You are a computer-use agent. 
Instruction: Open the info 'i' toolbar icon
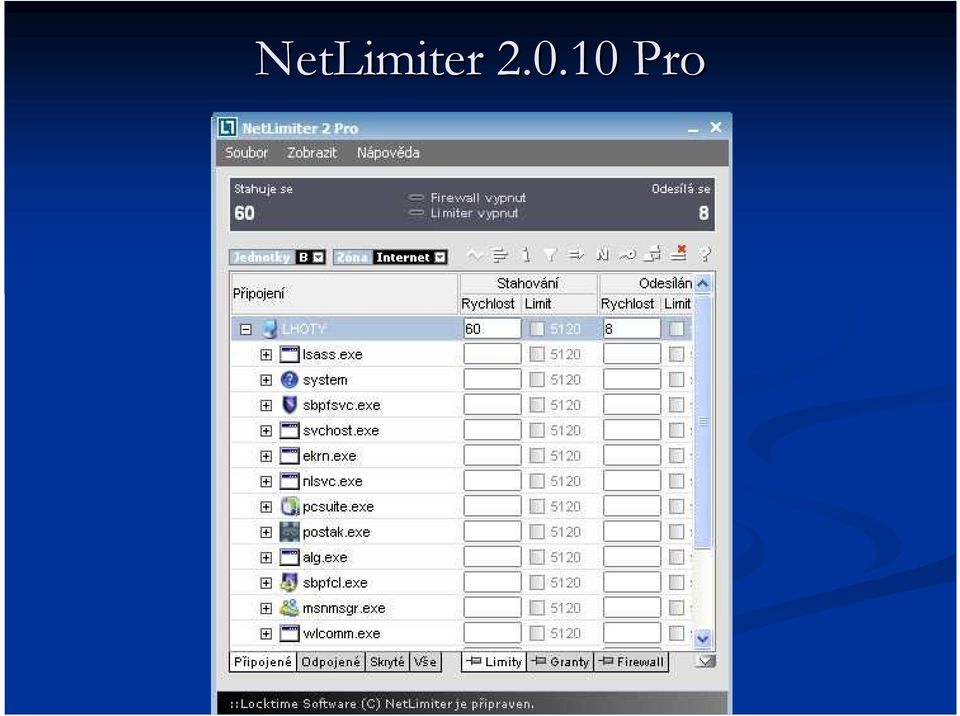[526, 255]
